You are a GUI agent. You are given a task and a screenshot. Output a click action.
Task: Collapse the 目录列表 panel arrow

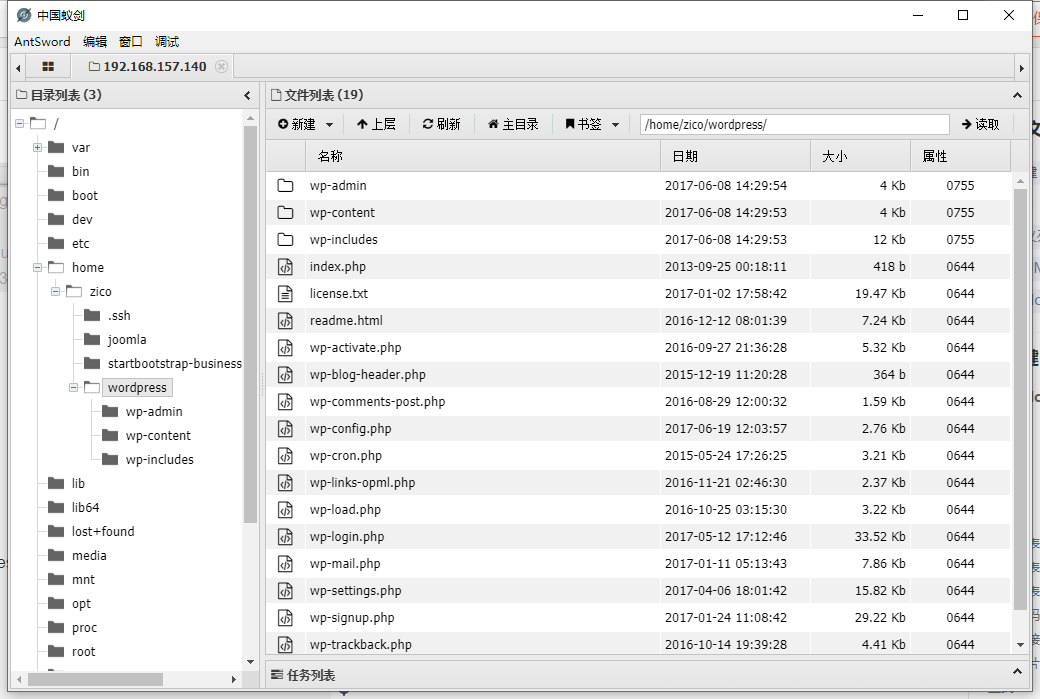click(247, 95)
